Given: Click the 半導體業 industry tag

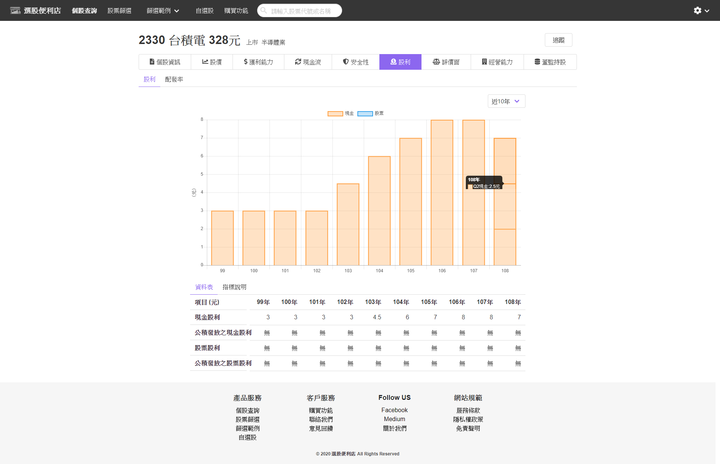Looking at the screenshot, I should pos(273,42).
